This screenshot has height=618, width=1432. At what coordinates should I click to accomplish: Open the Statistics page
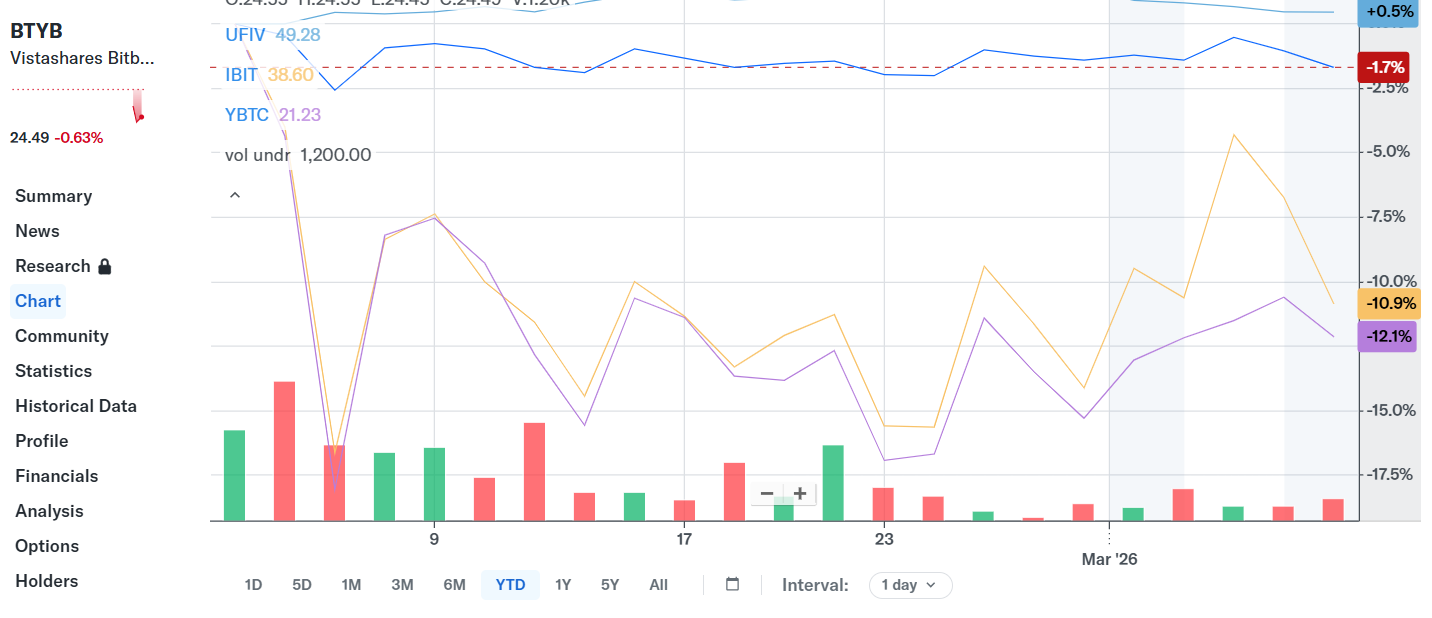click(53, 371)
